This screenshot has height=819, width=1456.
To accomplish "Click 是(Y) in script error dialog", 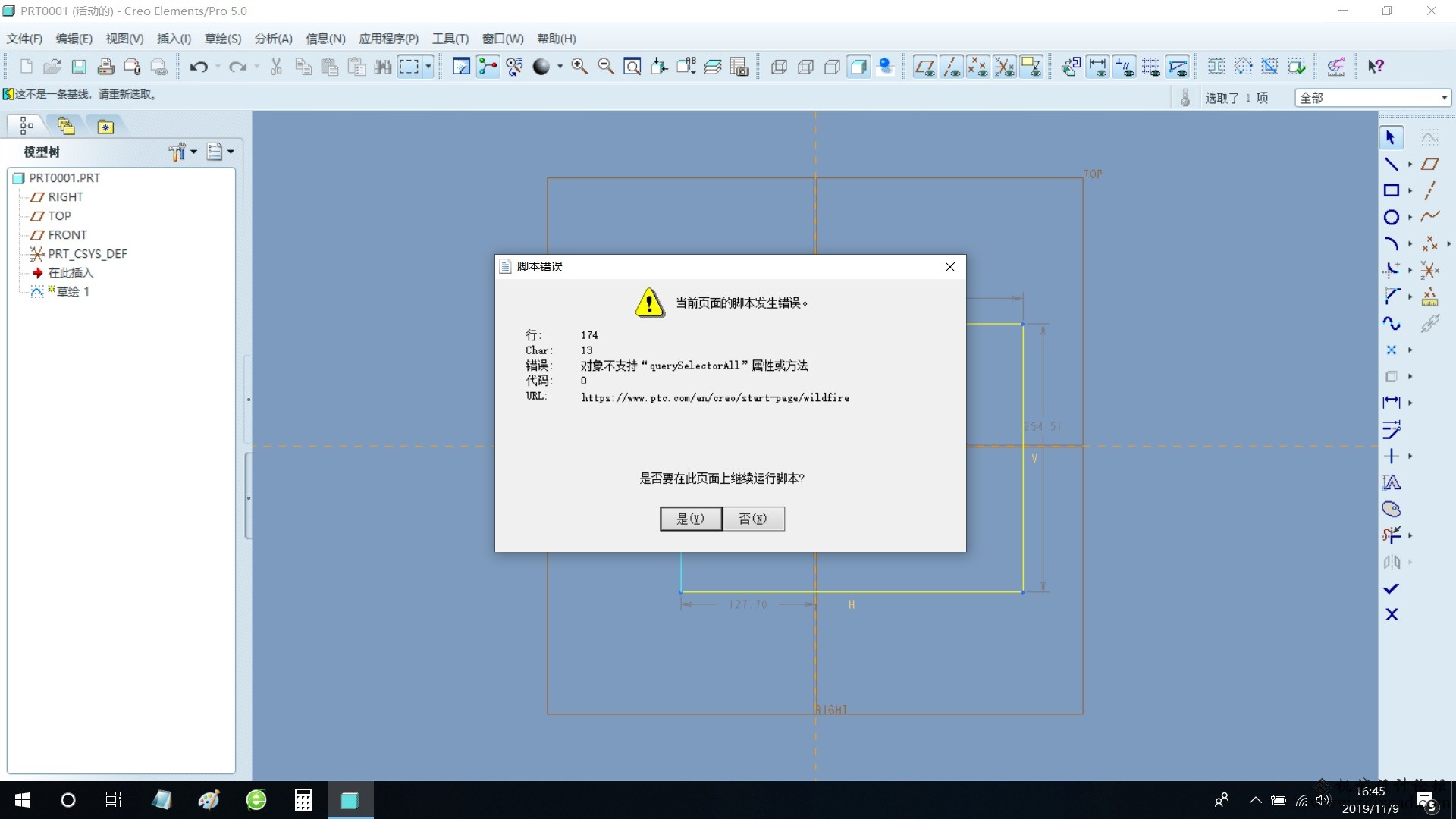I will pyautogui.click(x=691, y=519).
